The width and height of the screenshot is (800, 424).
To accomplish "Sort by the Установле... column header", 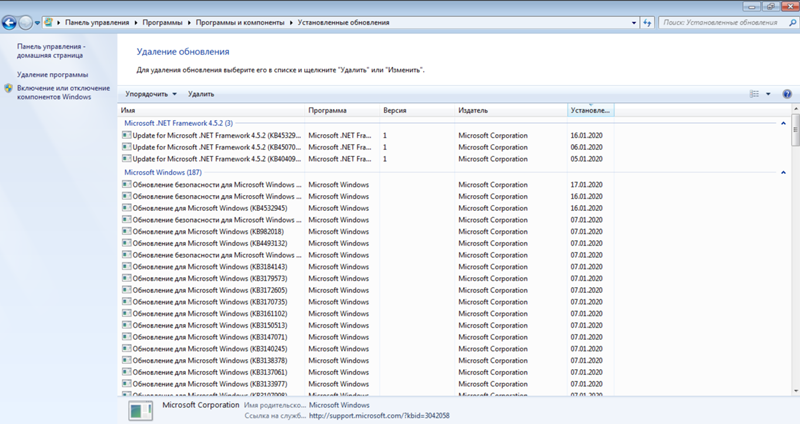I will (590, 110).
